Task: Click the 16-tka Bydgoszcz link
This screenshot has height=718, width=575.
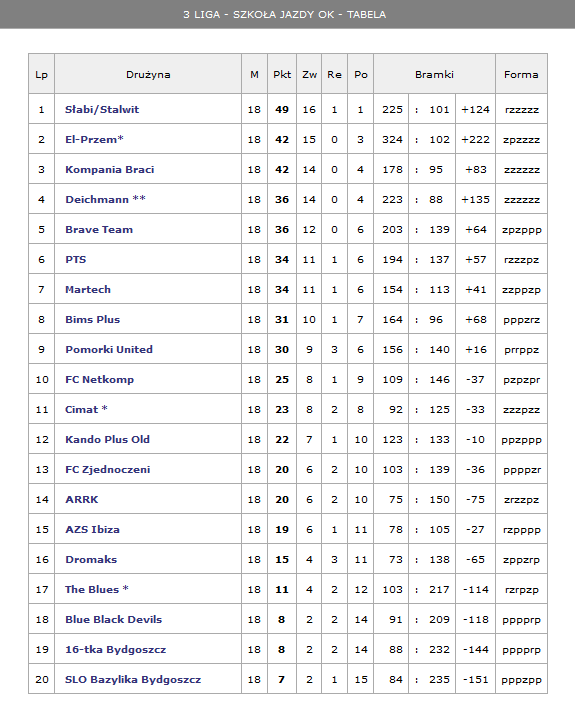Action: pyautogui.click(x=115, y=649)
